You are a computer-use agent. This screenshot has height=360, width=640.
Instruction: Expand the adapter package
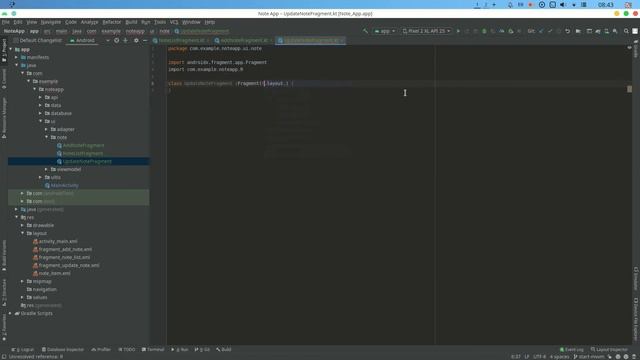[47, 129]
